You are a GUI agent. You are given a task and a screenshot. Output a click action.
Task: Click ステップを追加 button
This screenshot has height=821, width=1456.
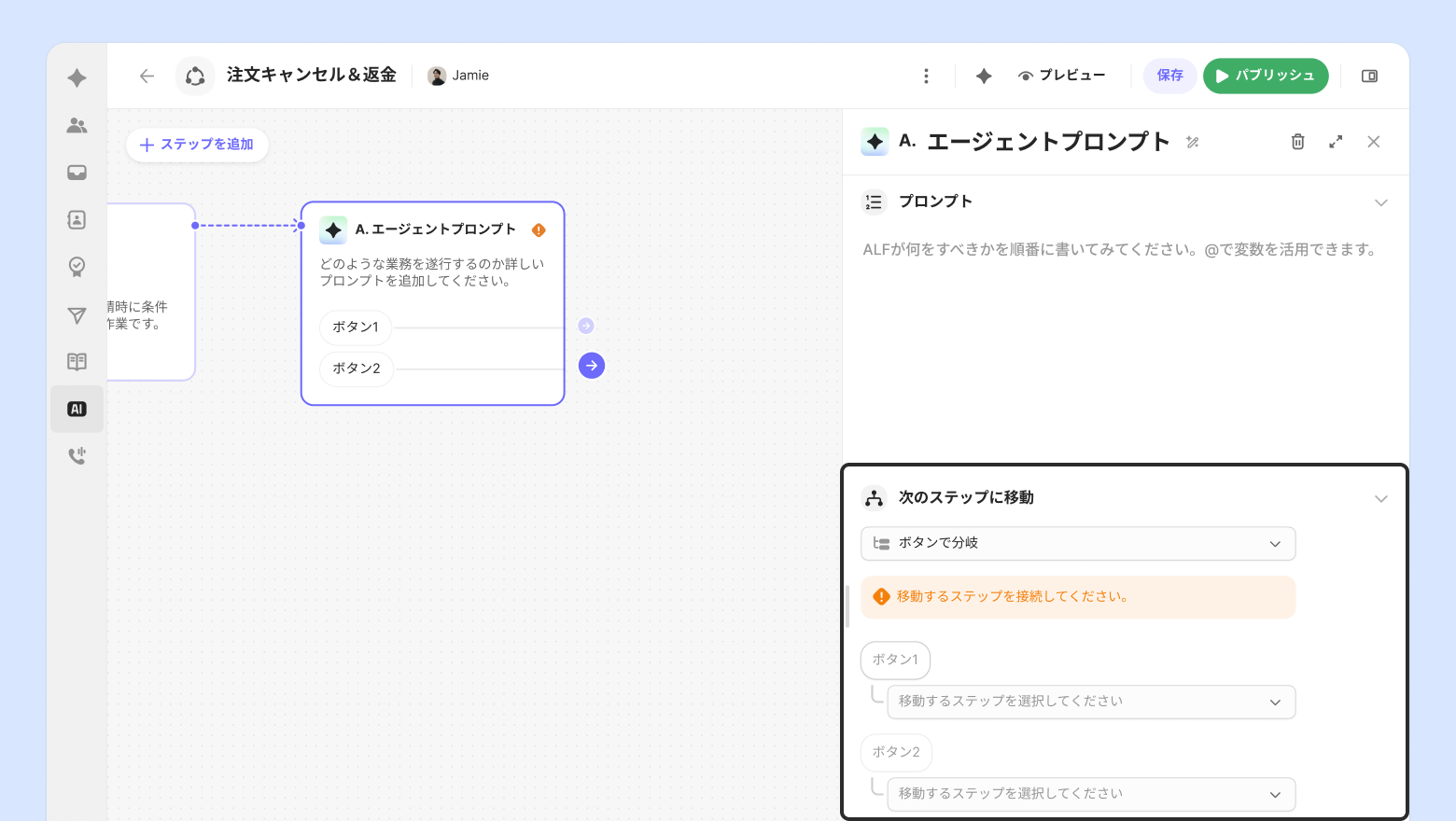point(197,145)
